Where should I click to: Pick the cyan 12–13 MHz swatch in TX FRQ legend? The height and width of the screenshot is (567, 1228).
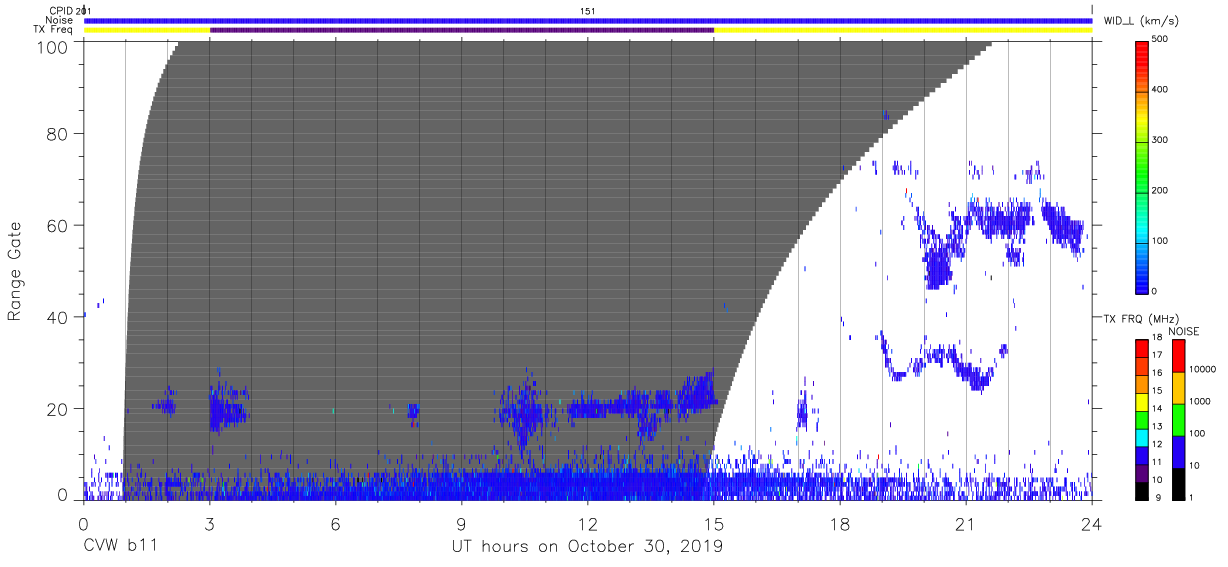tap(1142, 437)
